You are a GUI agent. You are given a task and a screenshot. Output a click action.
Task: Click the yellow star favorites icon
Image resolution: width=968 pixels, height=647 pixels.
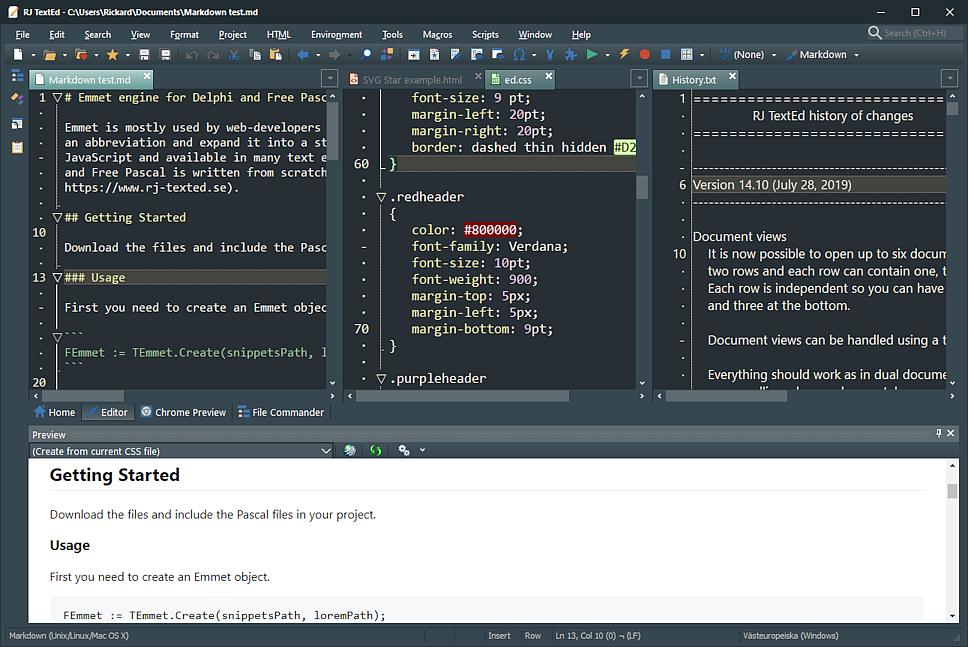[x=112, y=55]
